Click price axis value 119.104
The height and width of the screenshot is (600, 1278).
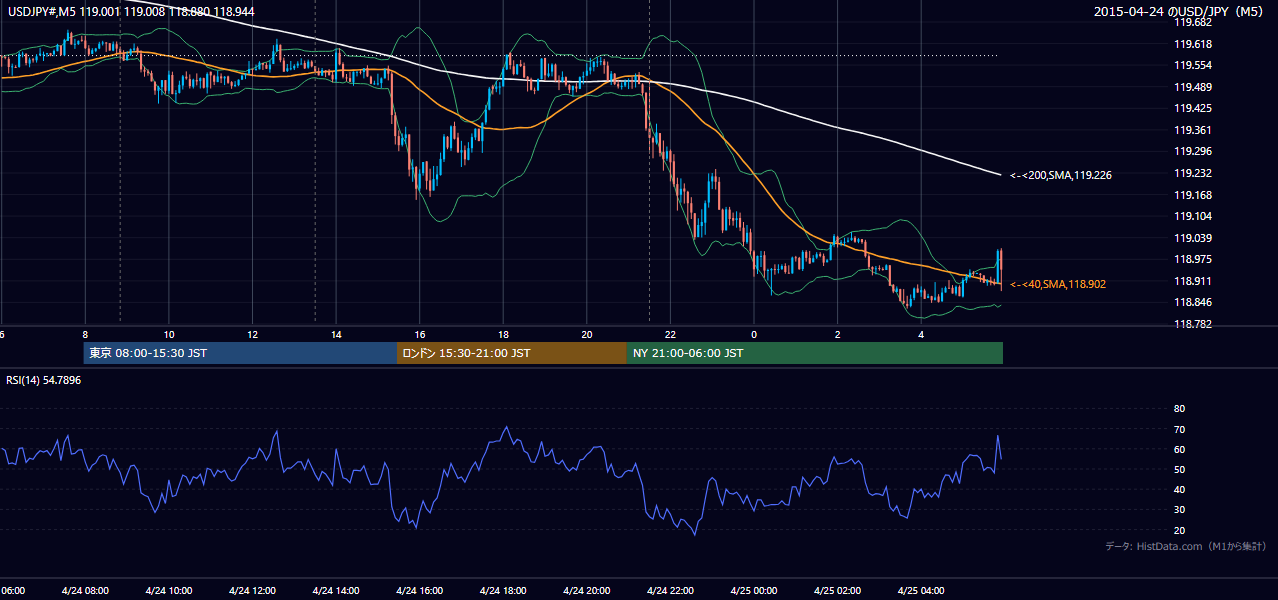point(1193,216)
